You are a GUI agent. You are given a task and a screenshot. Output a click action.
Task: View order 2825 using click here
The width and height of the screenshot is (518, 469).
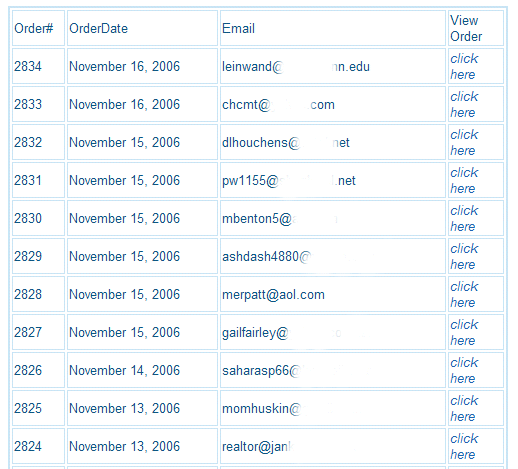tap(464, 408)
